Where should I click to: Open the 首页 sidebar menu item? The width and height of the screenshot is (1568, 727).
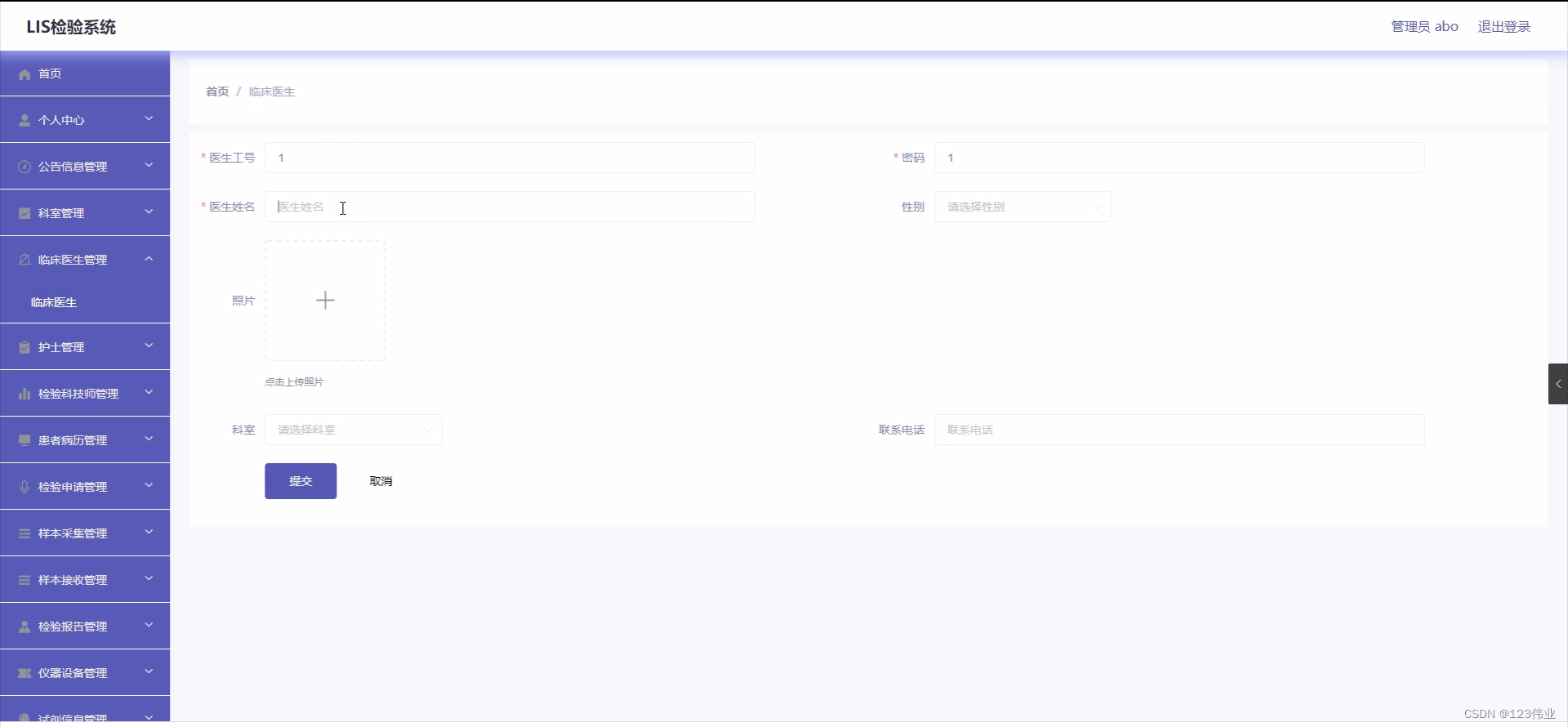click(85, 74)
